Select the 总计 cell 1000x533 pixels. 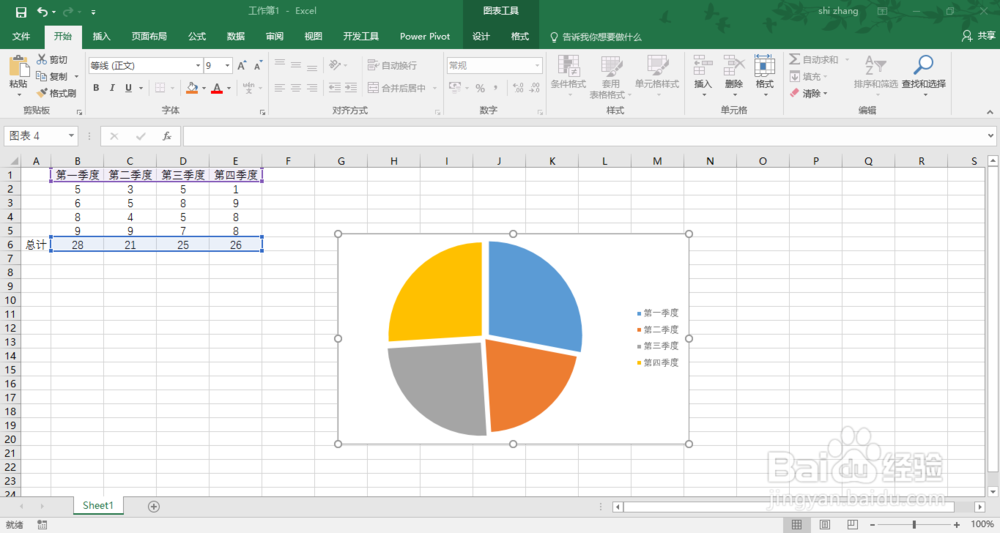[x=36, y=245]
